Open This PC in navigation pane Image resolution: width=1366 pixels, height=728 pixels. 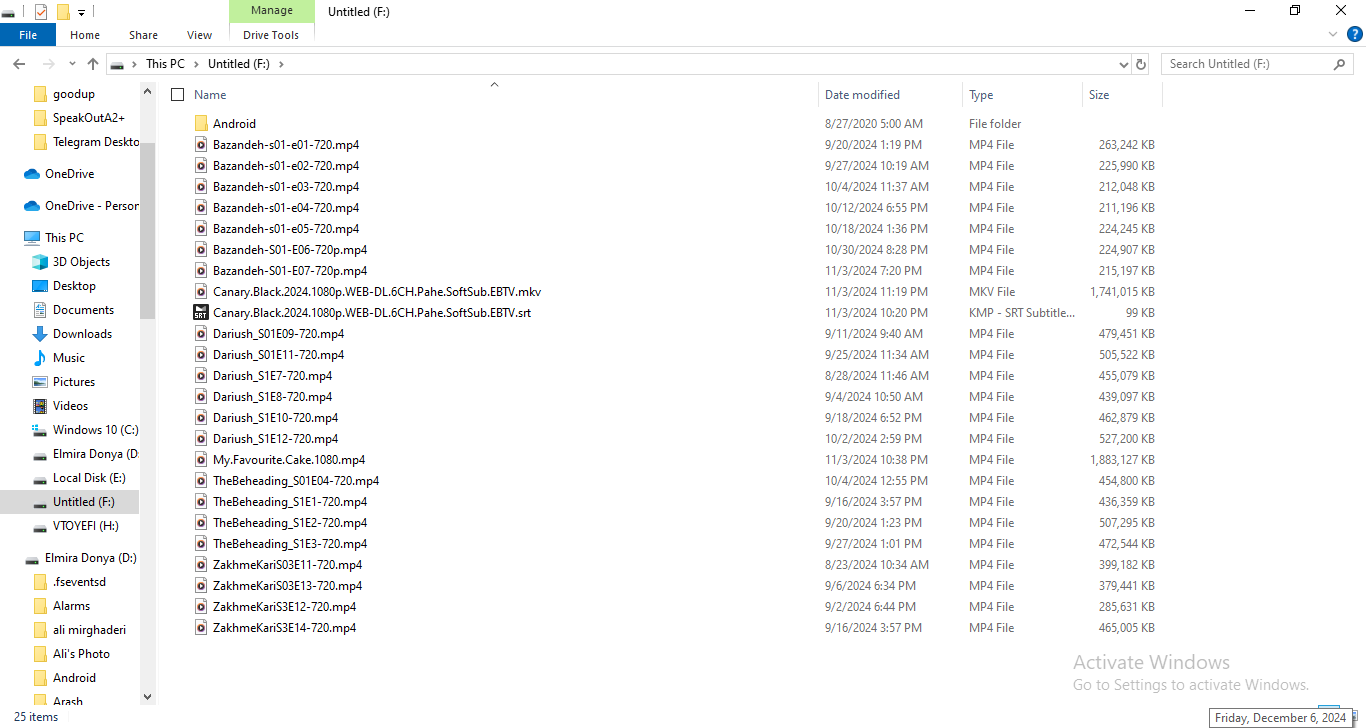click(x=64, y=238)
